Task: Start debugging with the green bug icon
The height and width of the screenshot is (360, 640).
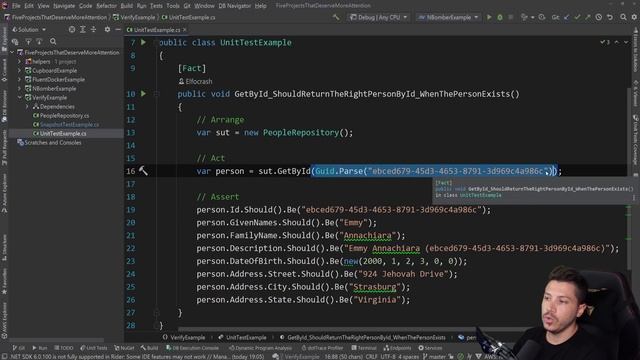Action: [x=500, y=18]
